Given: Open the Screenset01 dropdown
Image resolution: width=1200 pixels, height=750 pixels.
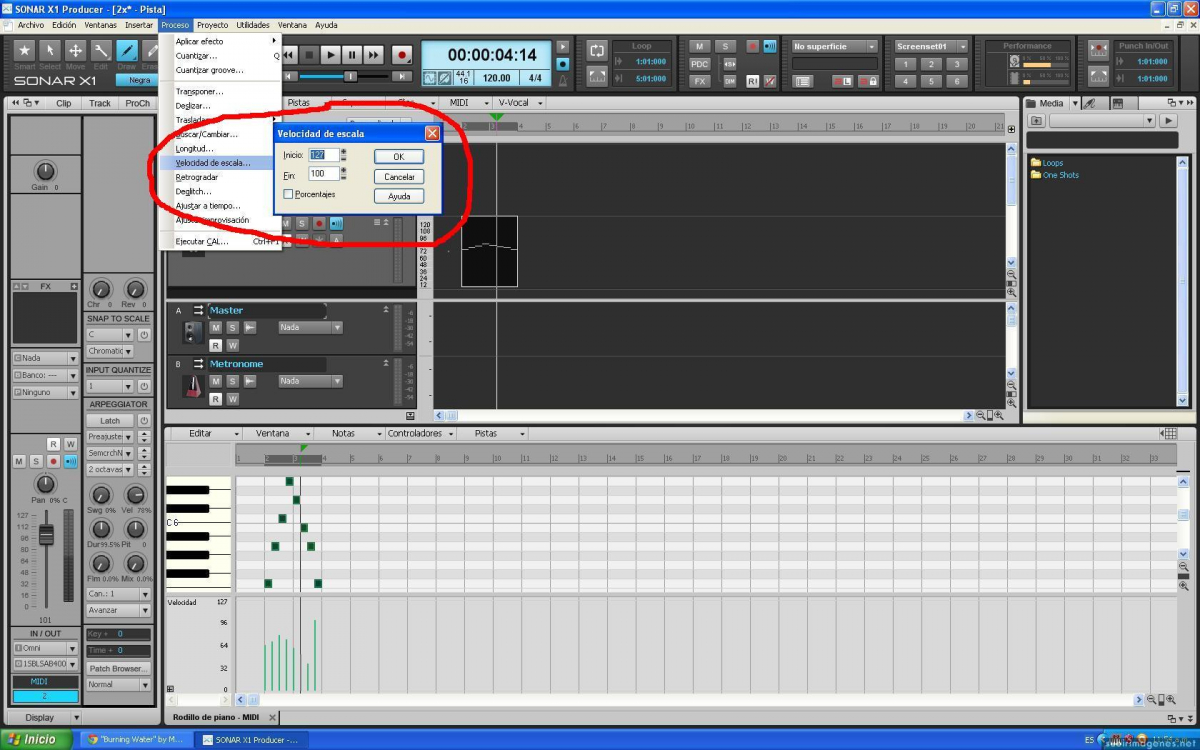Looking at the screenshot, I should pyautogui.click(x=931, y=46).
